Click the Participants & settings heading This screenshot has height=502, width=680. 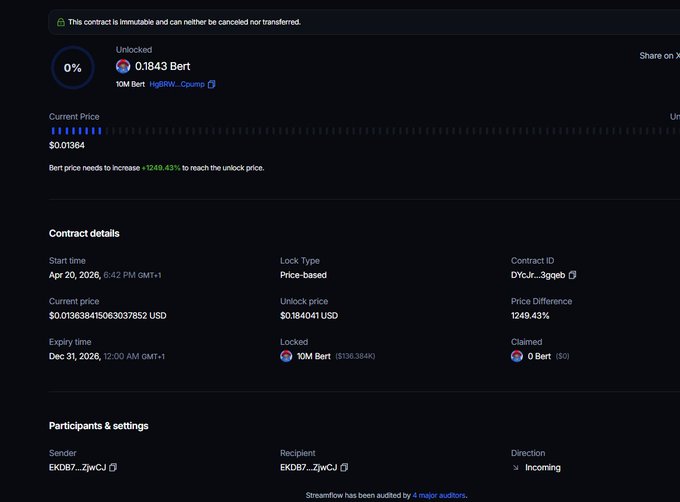pos(99,426)
